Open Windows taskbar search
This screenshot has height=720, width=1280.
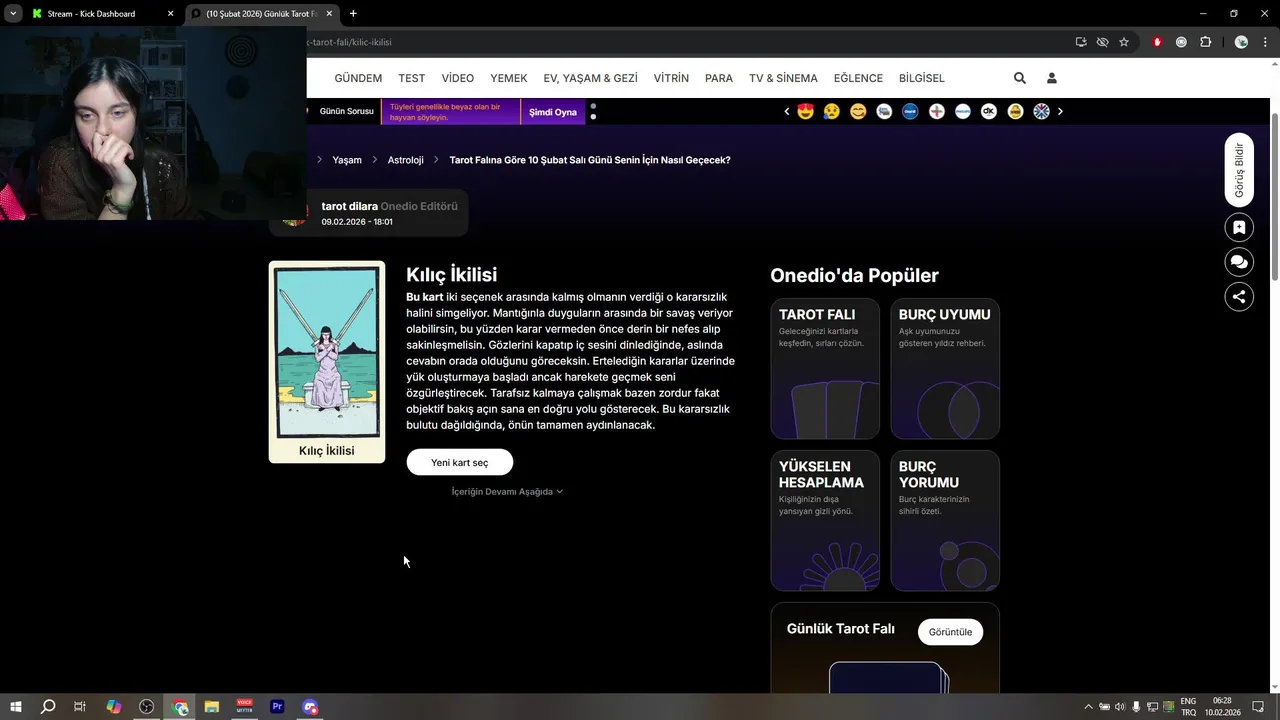(x=48, y=707)
